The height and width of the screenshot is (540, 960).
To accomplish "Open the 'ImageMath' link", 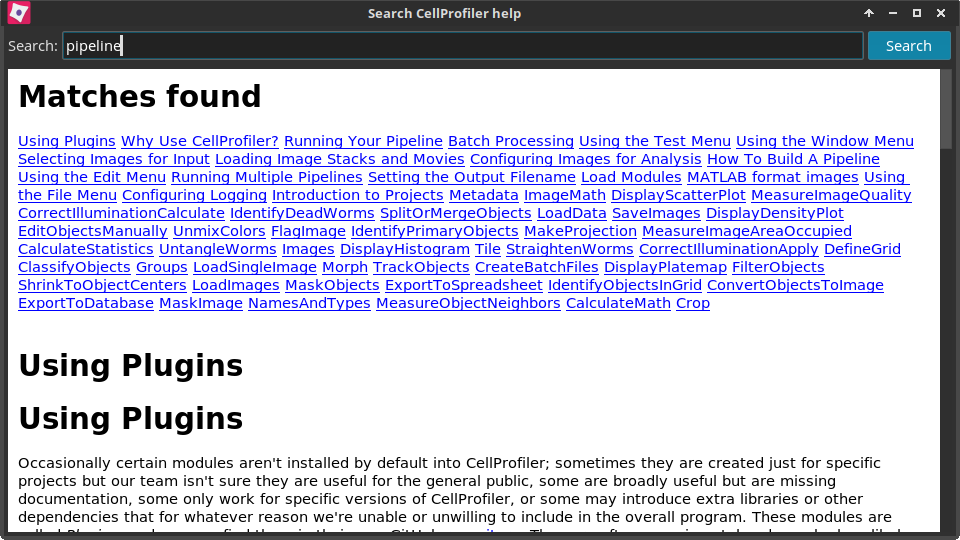I will pos(564,195).
